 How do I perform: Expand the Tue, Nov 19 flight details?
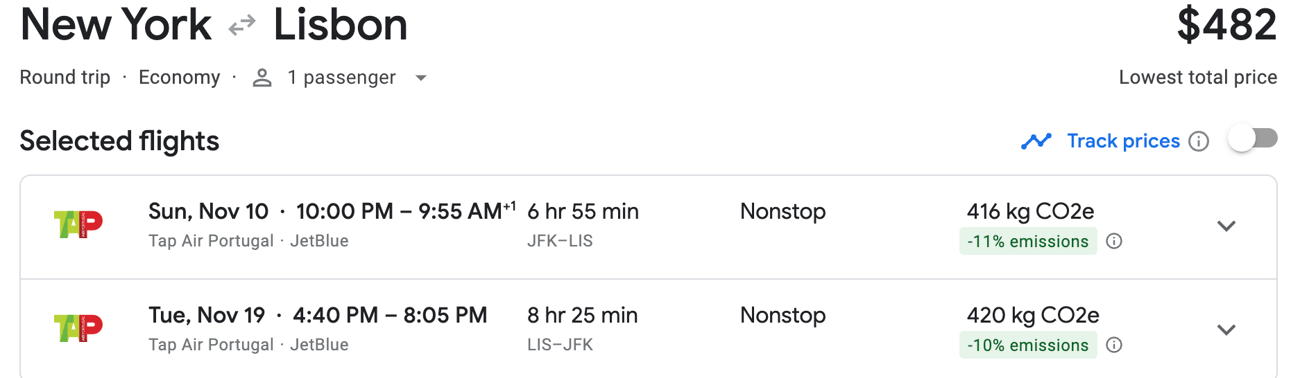pos(1226,330)
